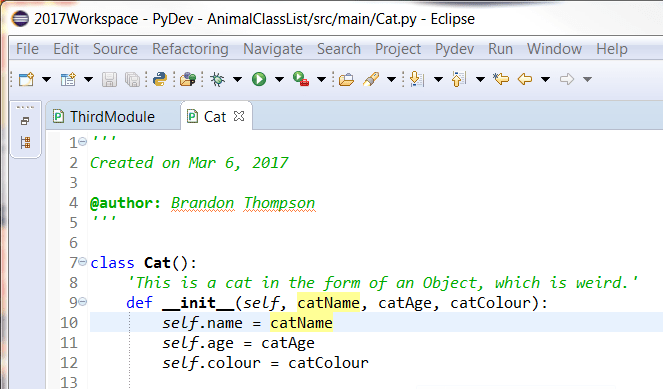Jump to last edit location arrow icon
This screenshot has height=389, width=663.
point(501,79)
